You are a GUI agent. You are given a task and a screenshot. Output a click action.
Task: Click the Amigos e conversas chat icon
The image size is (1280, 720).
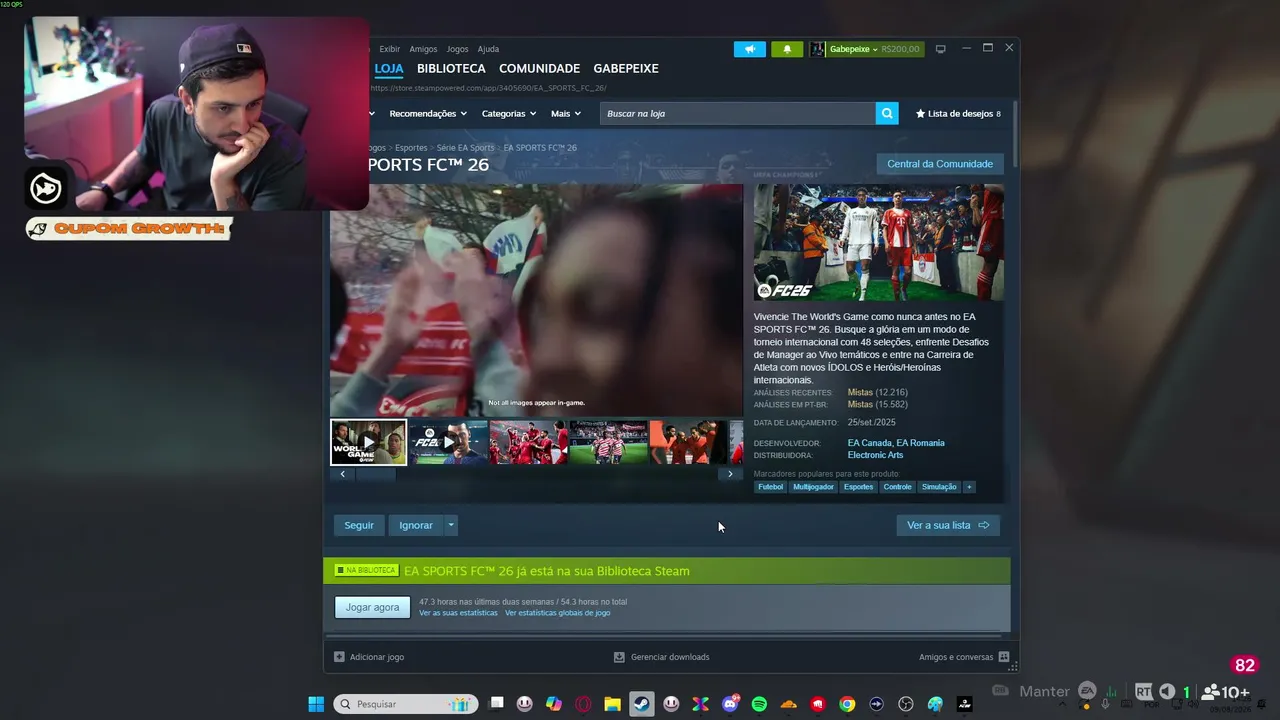1004,657
